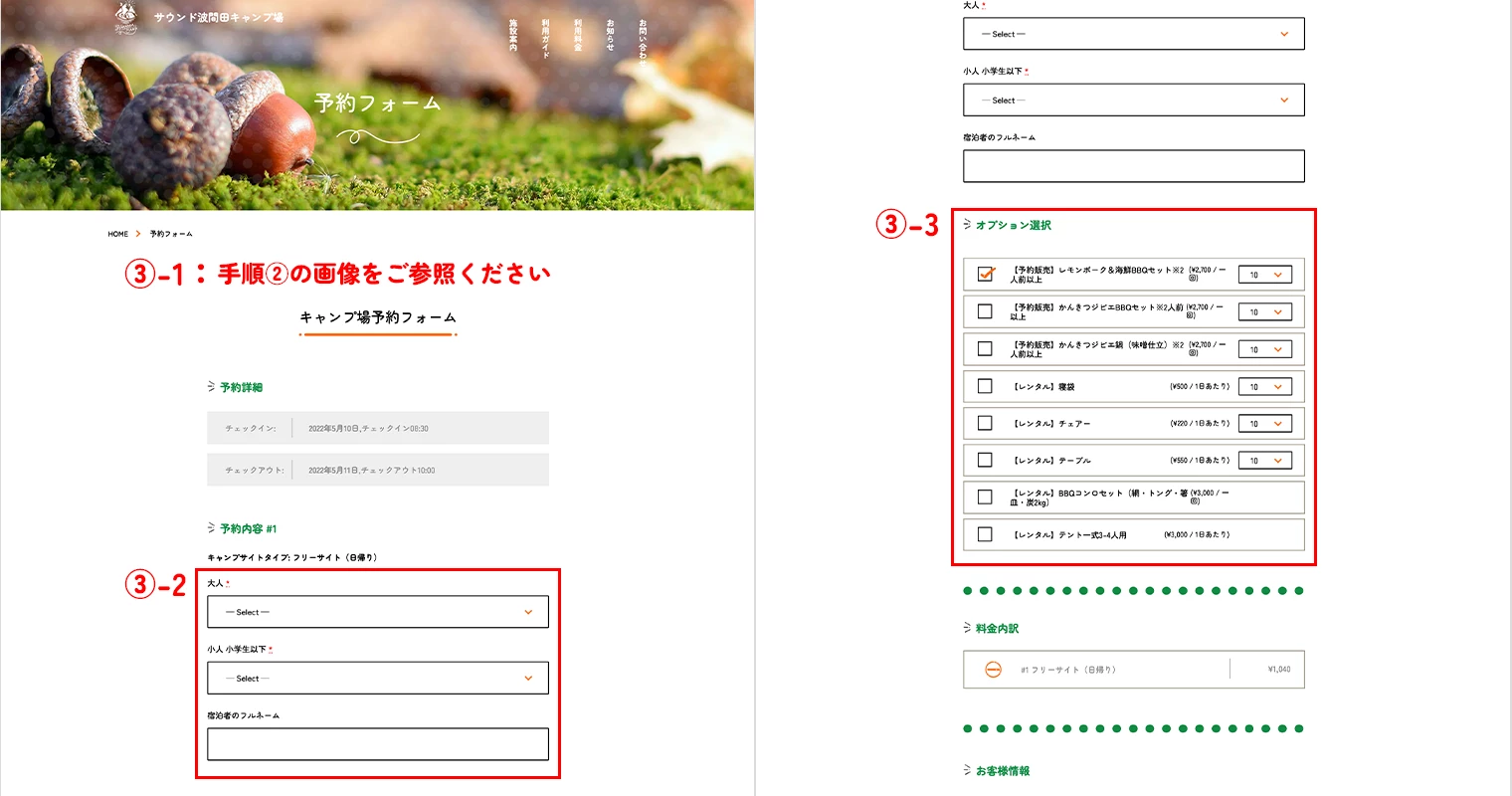Click the campsite logo icon in the header
This screenshot has height=796, width=1512.
click(125, 17)
